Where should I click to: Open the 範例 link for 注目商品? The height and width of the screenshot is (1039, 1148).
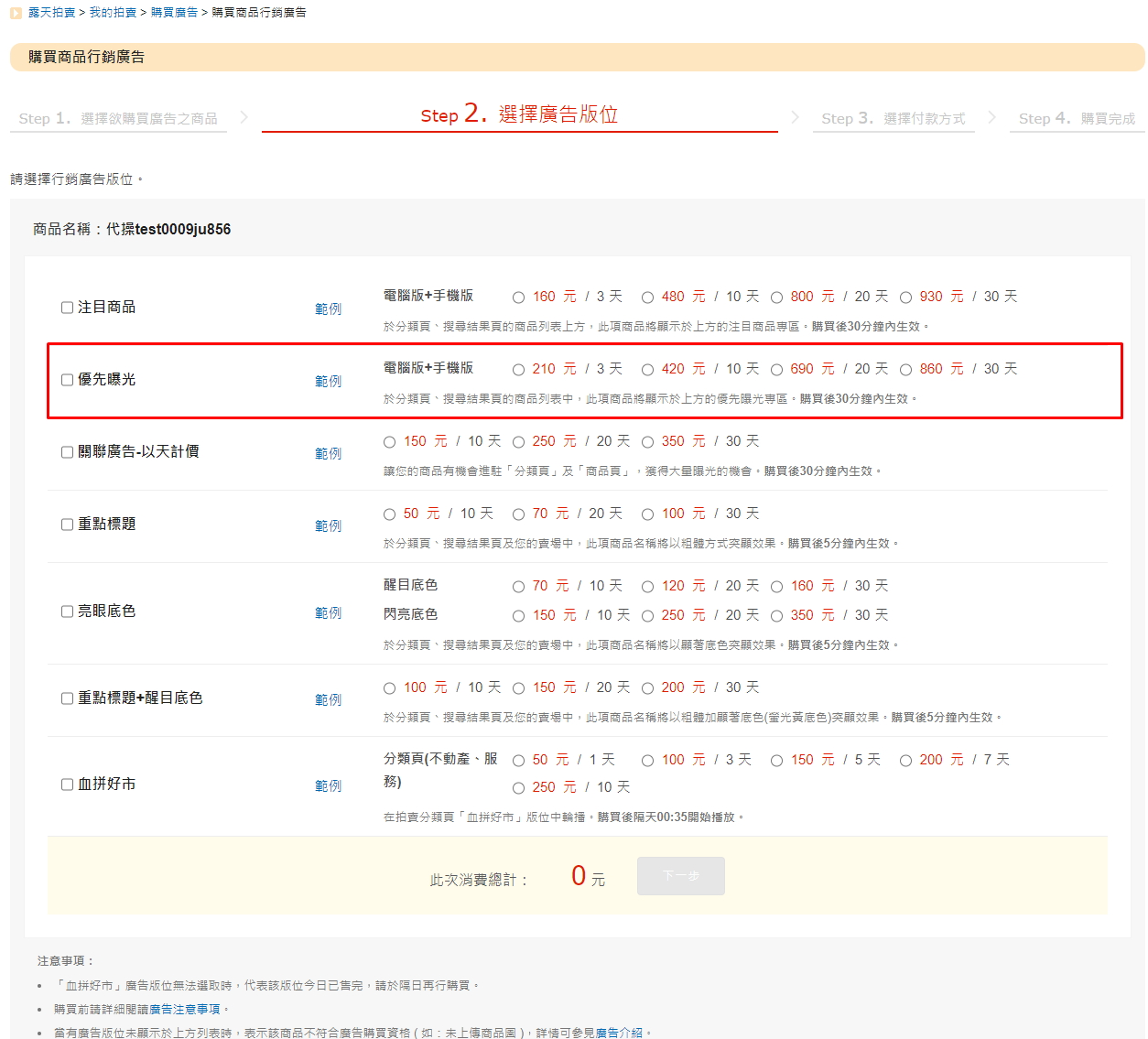[x=328, y=309]
